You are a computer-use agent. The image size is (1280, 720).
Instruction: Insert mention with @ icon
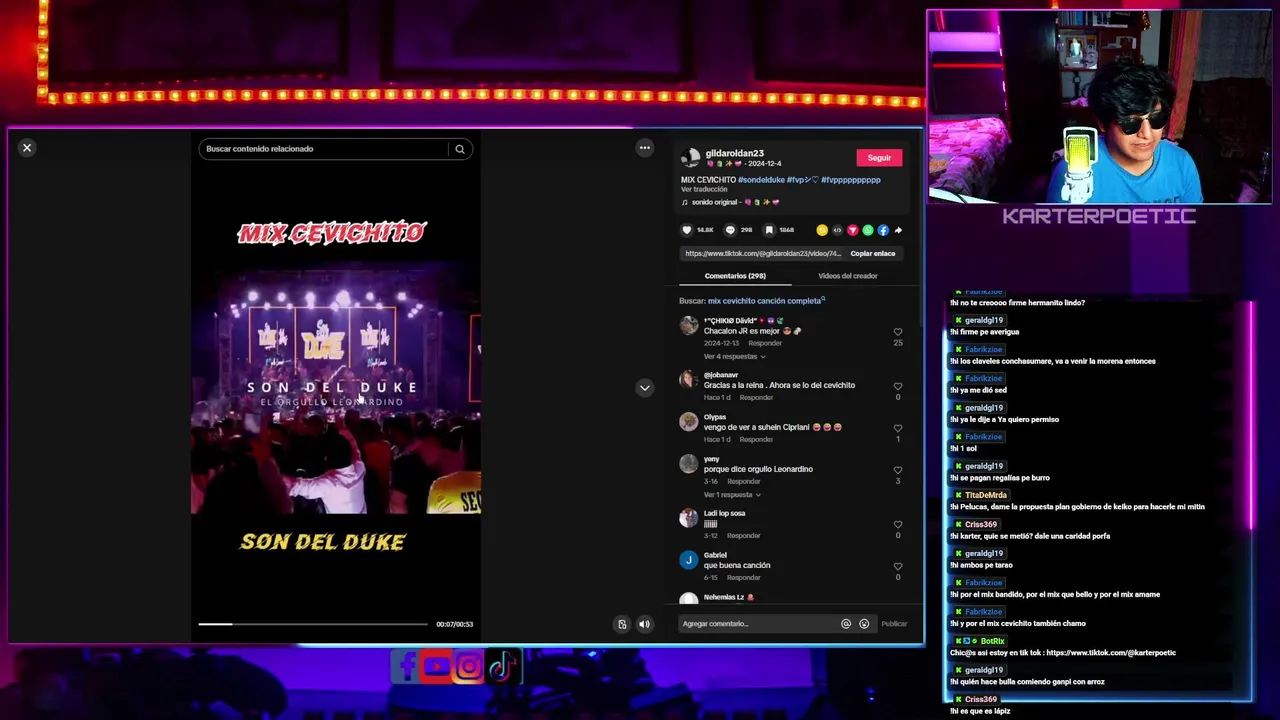[846, 624]
